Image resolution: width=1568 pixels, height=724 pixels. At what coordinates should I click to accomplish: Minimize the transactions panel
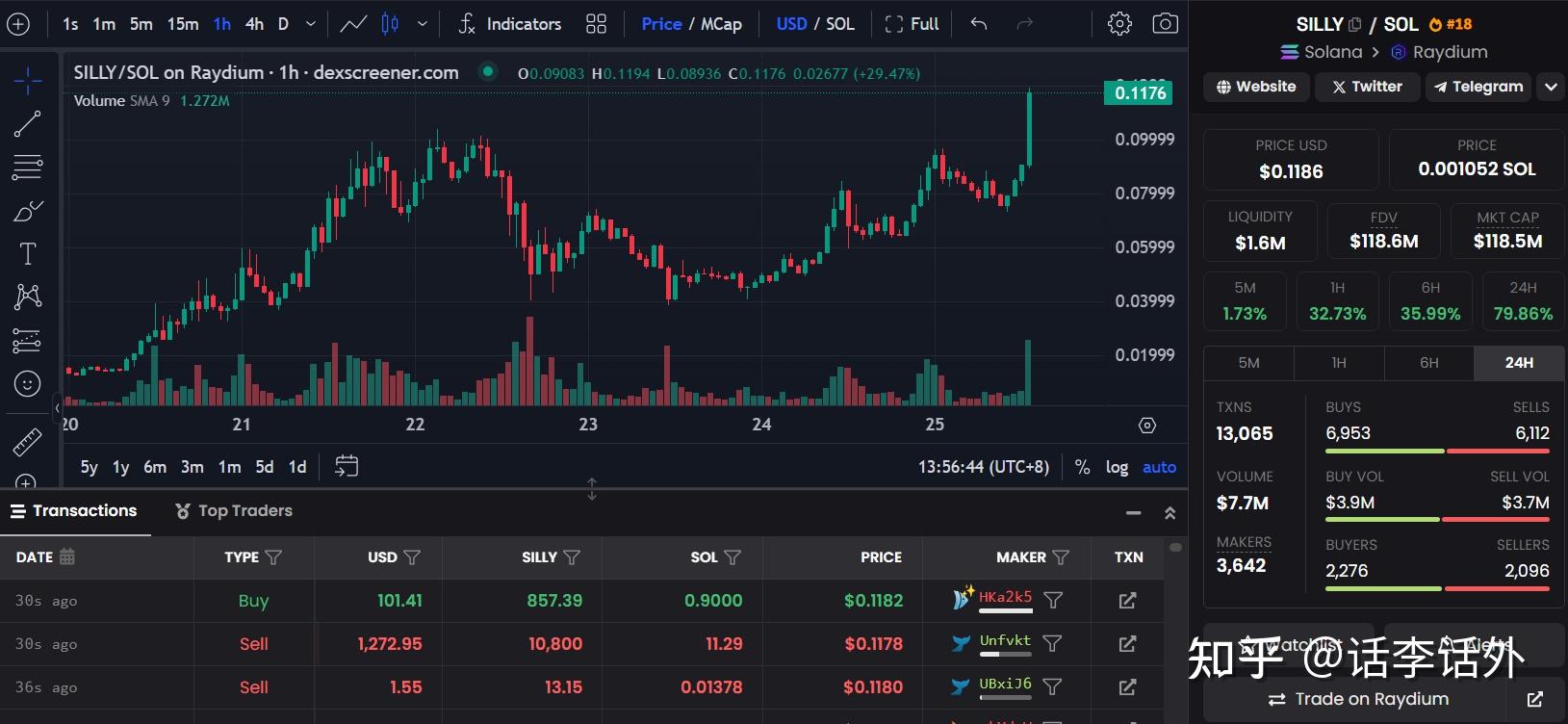pos(1134,513)
